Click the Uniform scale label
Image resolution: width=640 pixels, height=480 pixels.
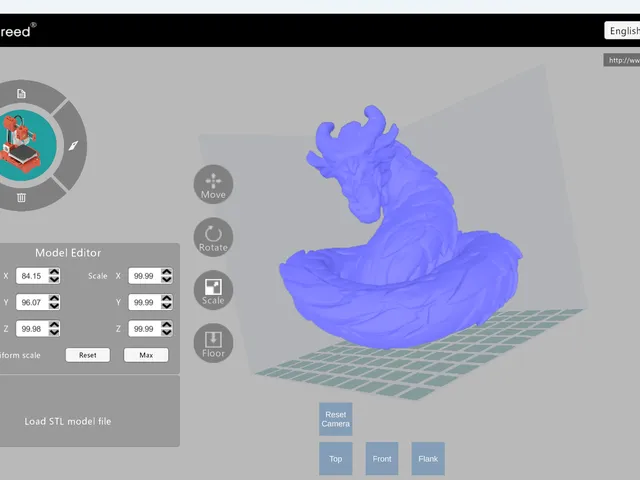[x=20, y=355]
